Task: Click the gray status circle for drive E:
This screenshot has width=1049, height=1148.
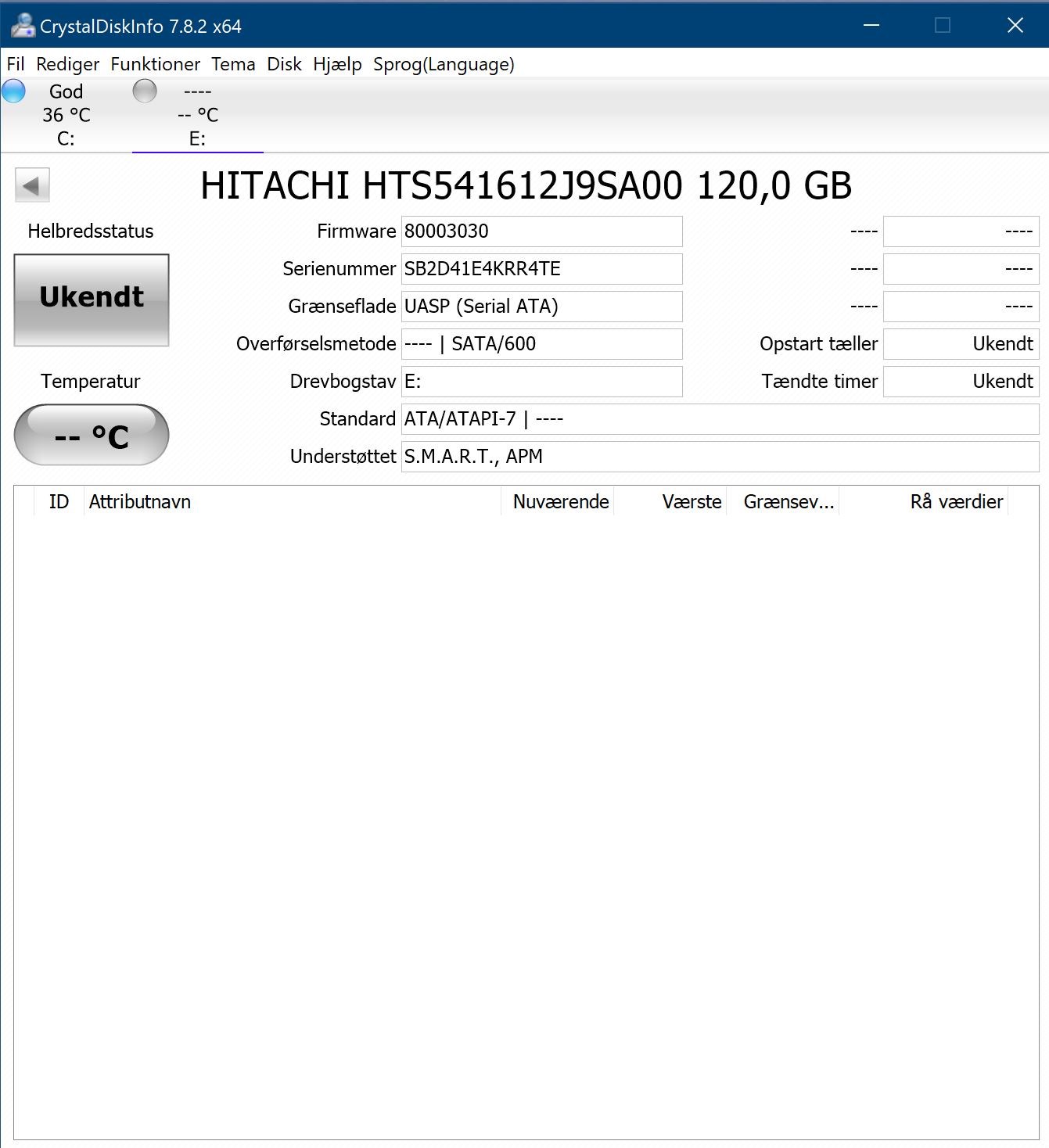Action: pos(145,91)
